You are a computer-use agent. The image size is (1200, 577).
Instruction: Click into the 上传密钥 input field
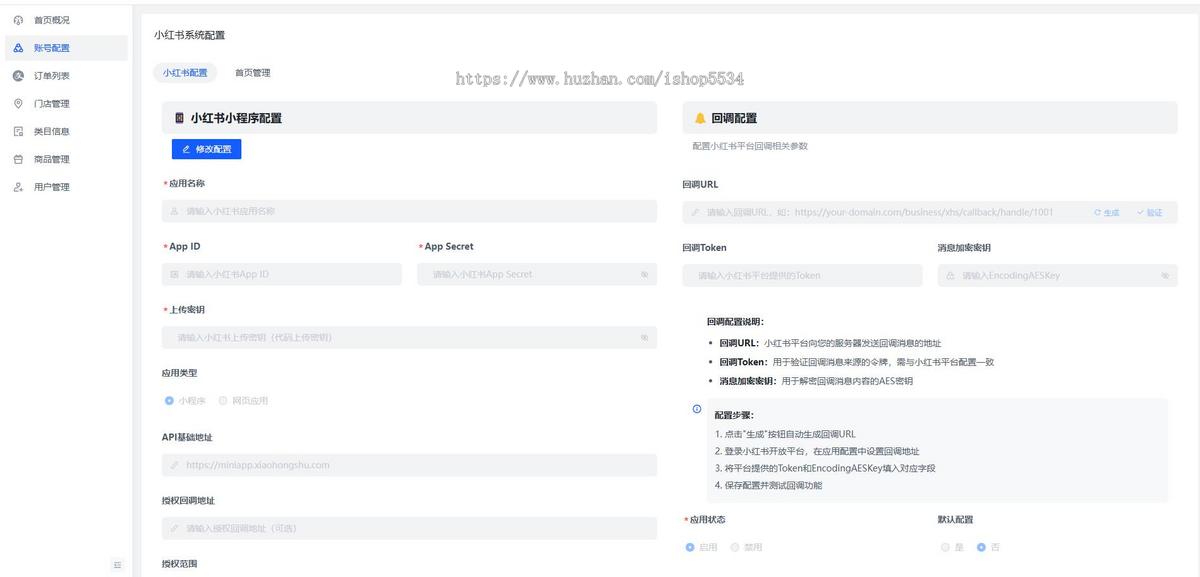pyautogui.click(x=409, y=338)
